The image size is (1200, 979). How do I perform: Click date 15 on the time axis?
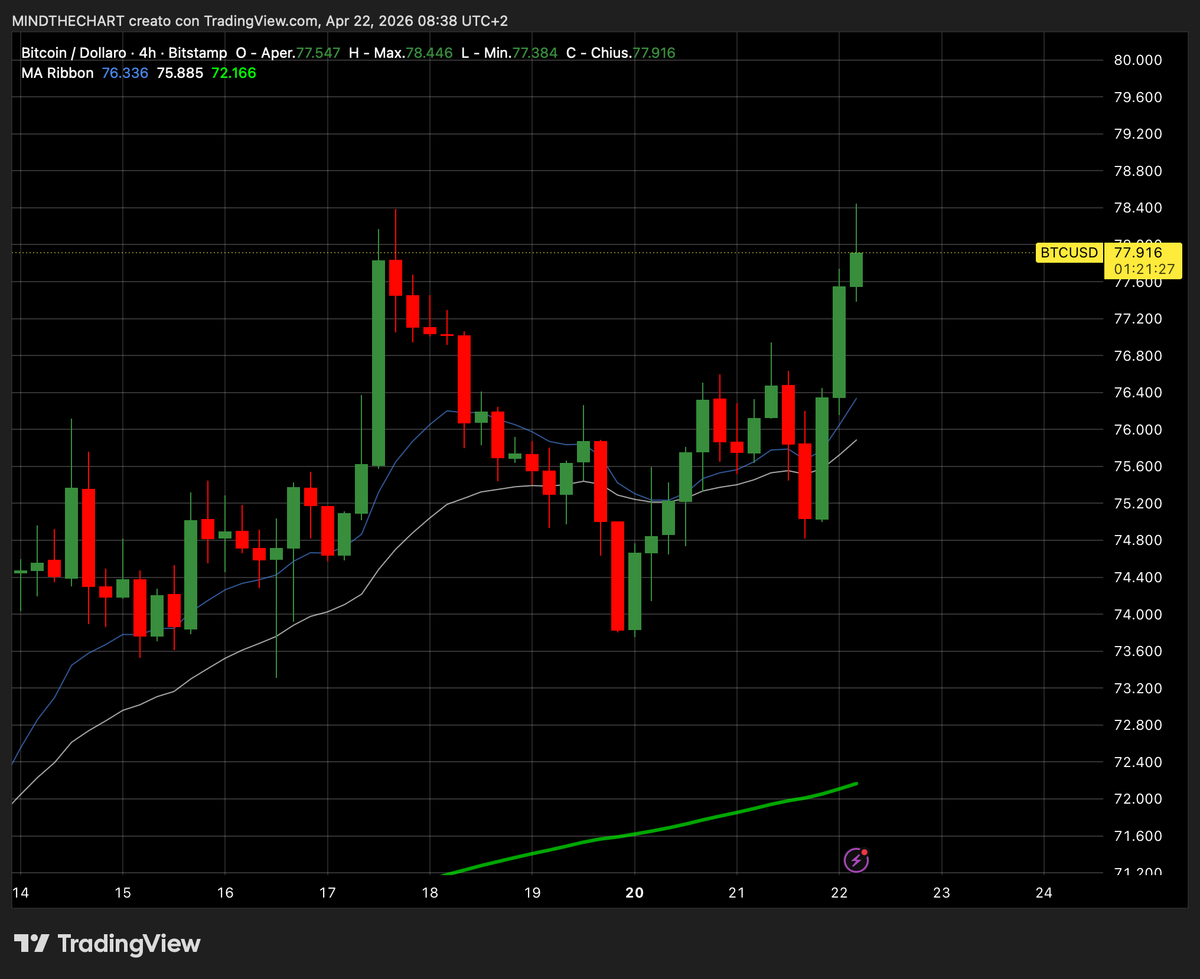click(123, 892)
